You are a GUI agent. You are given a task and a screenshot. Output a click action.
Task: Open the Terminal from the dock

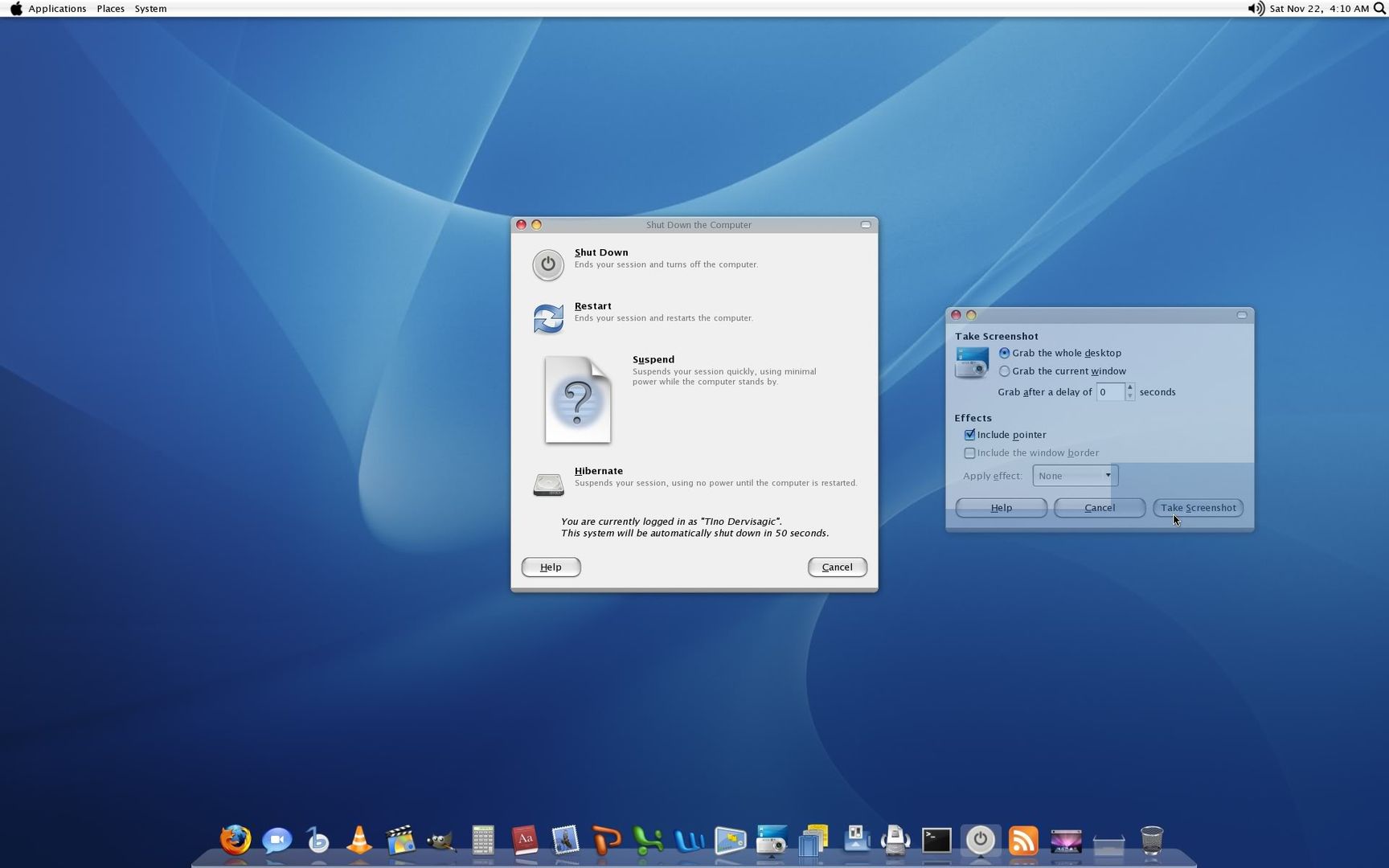[x=936, y=841]
